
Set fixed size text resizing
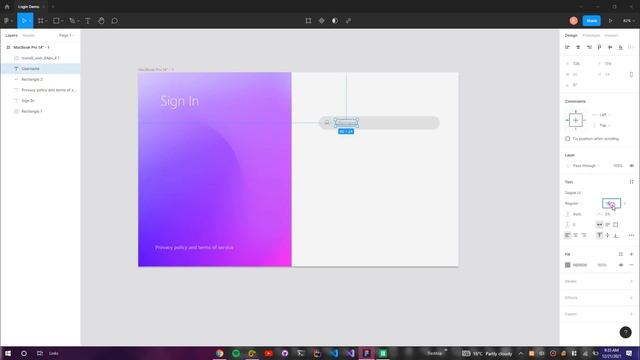pyautogui.click(x=616, y=224)
